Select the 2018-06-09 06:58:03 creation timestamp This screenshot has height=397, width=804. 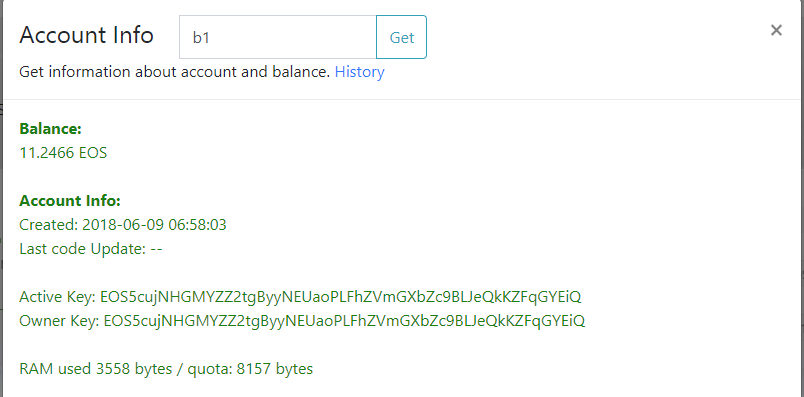point(154,225)
